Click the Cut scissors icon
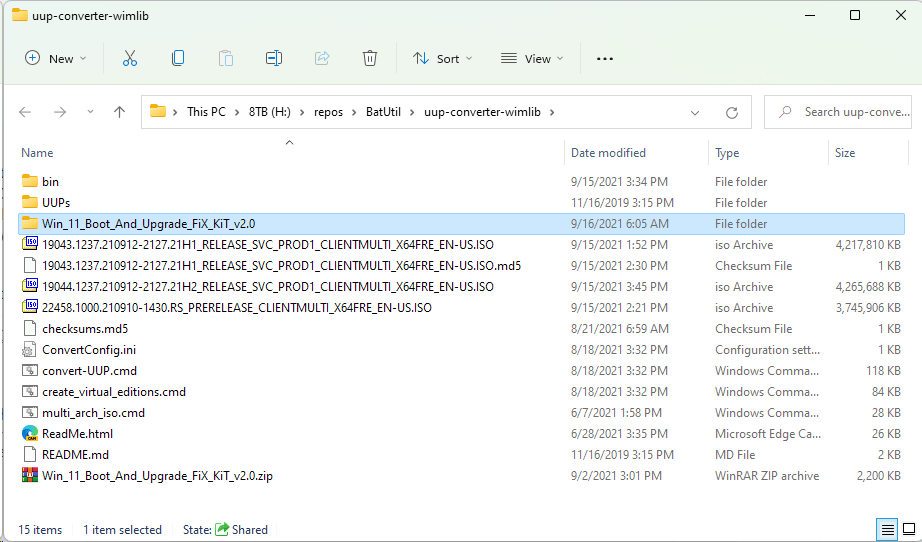This screenshot has height=542, width=922. (x=129, y=59)
